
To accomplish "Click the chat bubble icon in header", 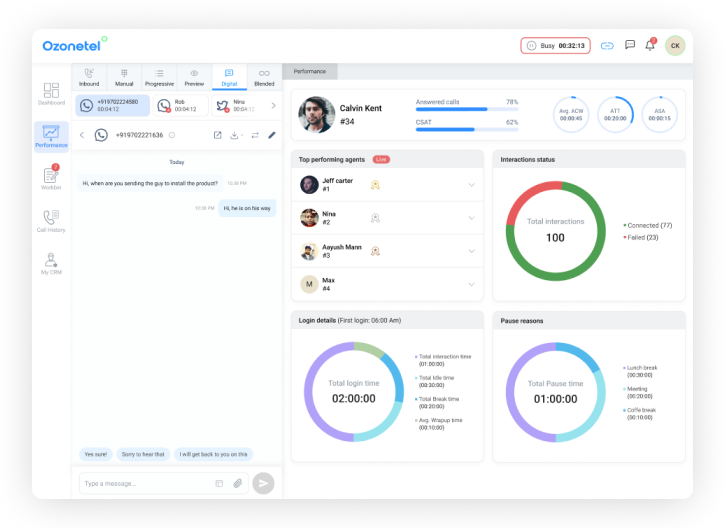I will 629,45.
